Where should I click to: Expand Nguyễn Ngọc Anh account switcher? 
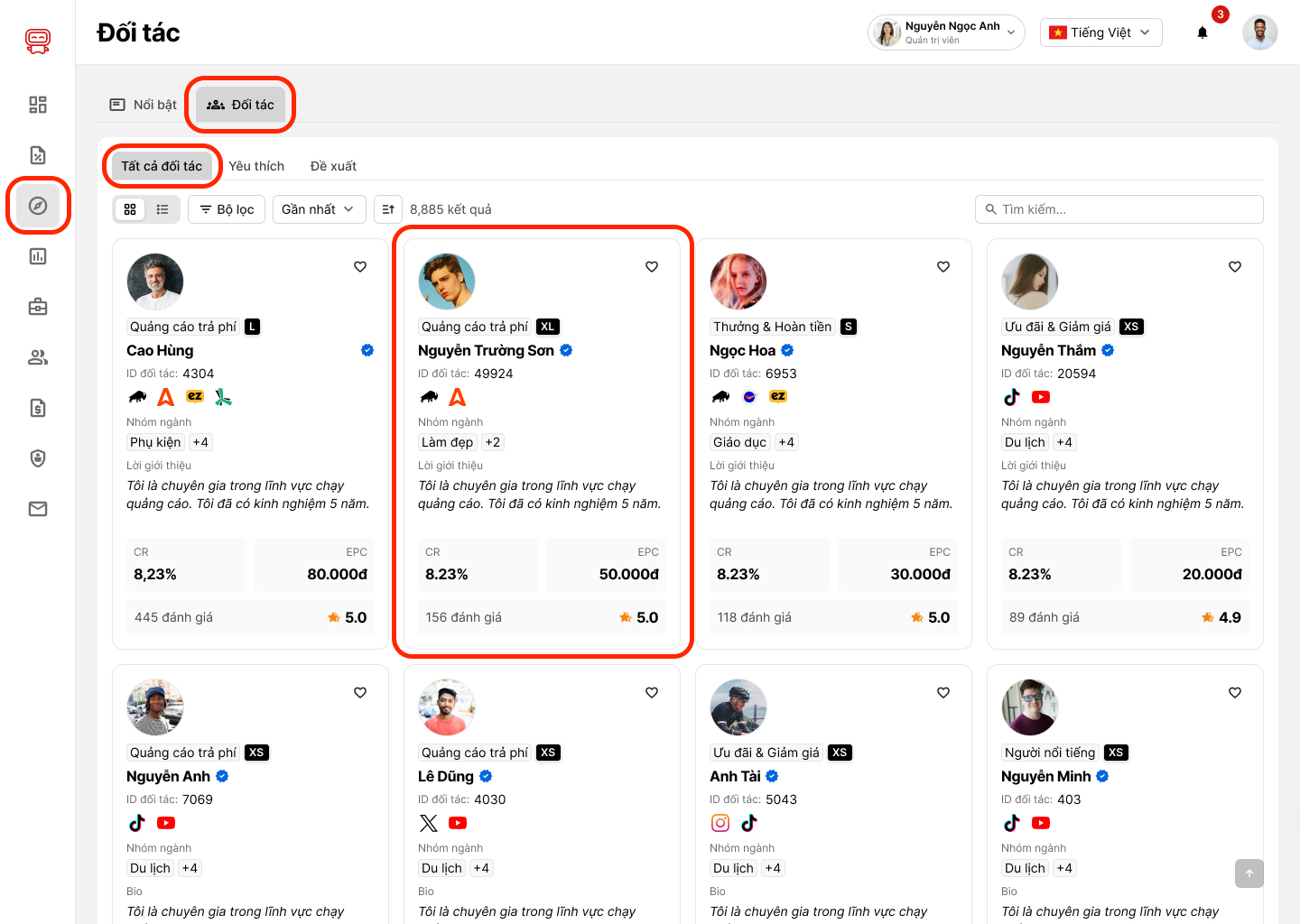click(x=945, y=33)
